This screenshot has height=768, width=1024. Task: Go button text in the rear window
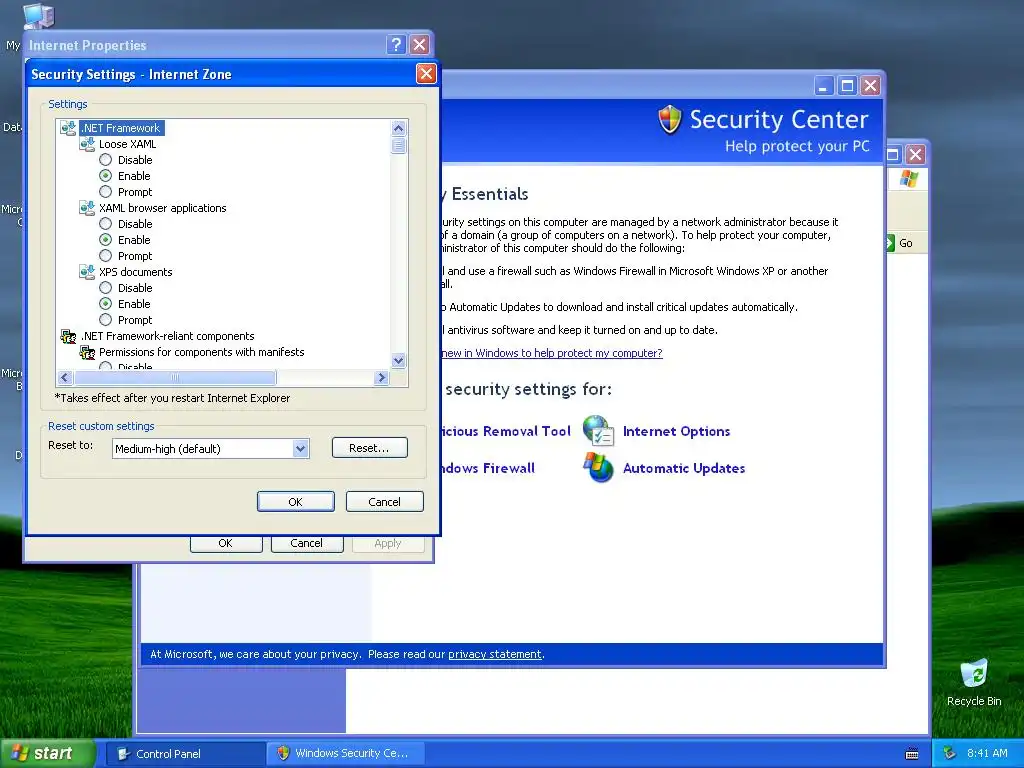tap(906, 243)
